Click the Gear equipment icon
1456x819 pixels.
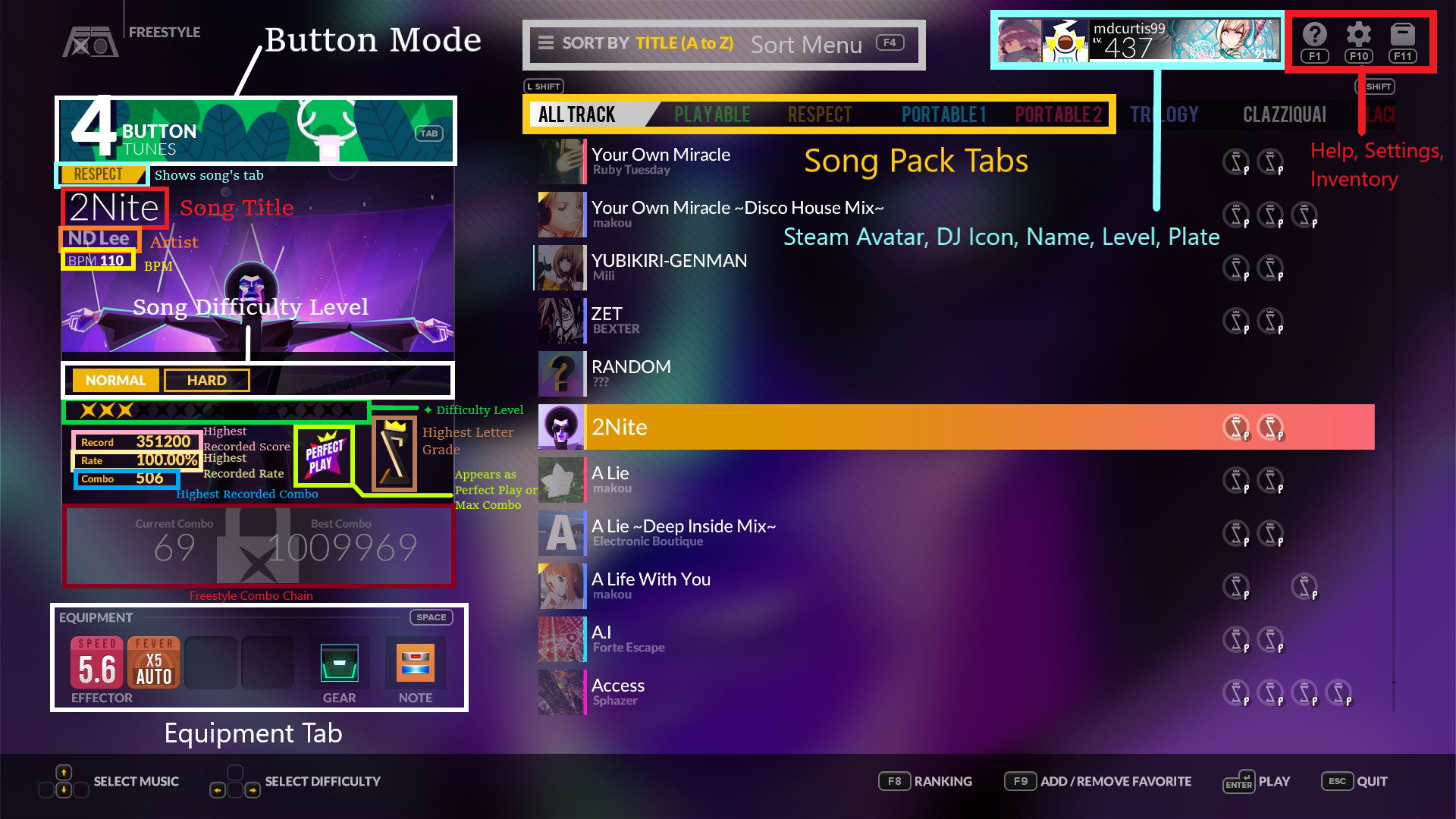339,663
